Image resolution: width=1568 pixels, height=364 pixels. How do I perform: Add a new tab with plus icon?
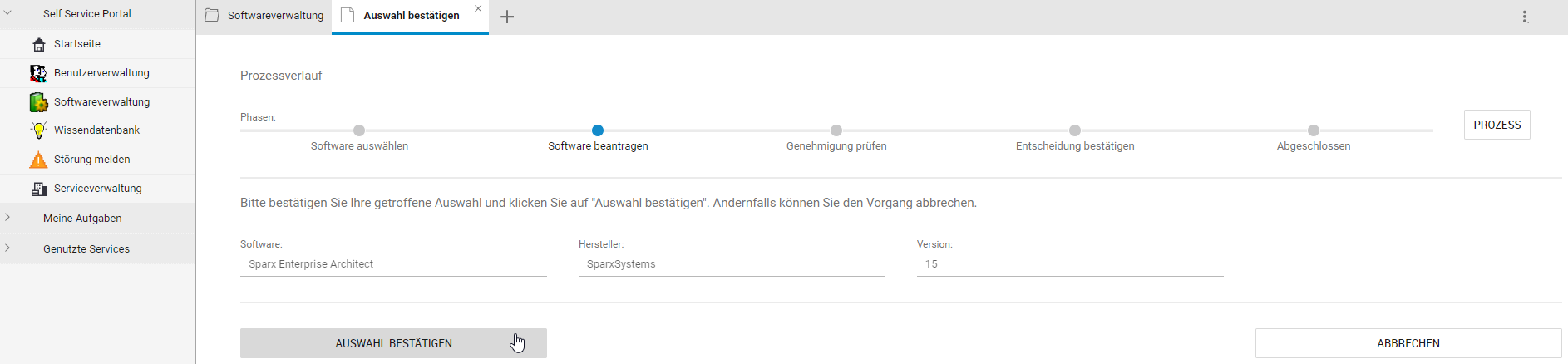coord(507,17)
